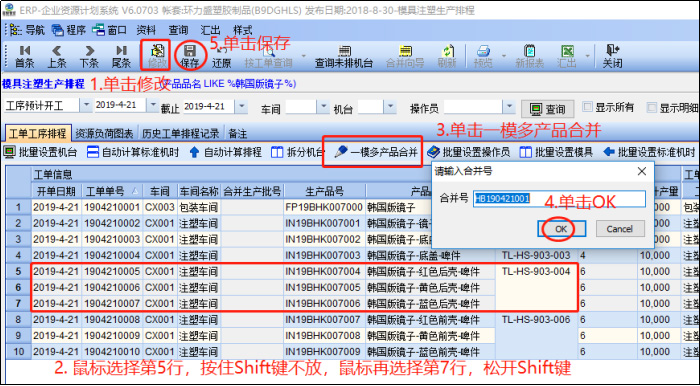Click 自动计算标准机时 tool
The image size is (700, 386).
[x=133, y=152]
